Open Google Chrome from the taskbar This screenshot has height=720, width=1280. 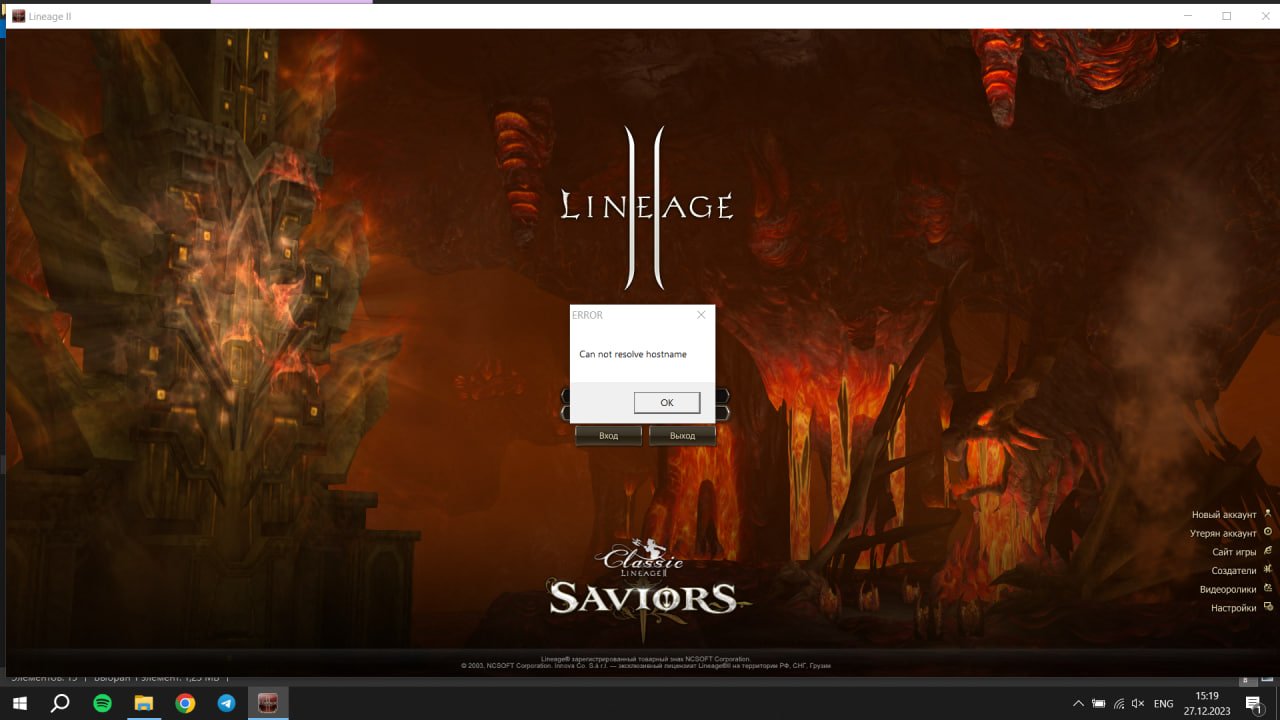click(185, 703)
